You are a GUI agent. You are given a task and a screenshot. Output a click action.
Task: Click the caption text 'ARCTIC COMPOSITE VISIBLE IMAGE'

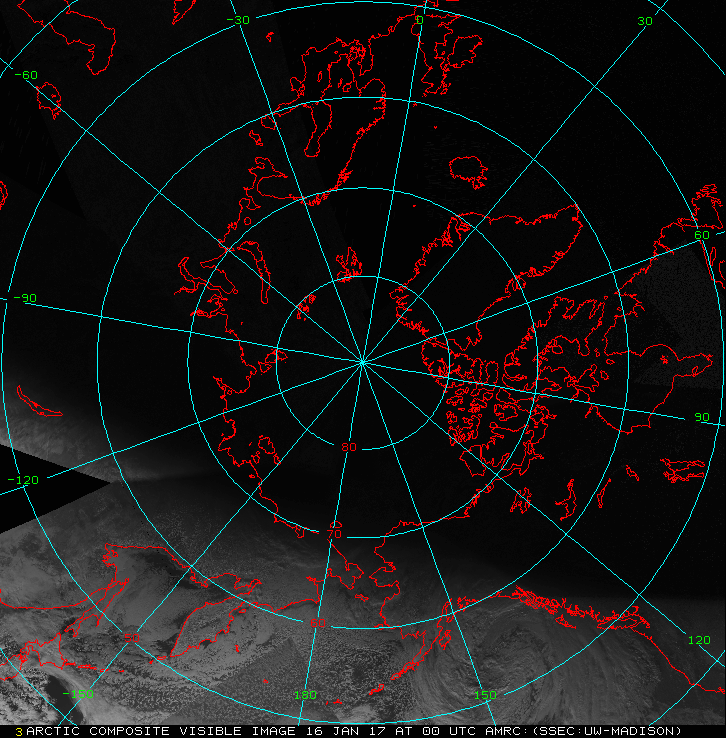[161, 731]
